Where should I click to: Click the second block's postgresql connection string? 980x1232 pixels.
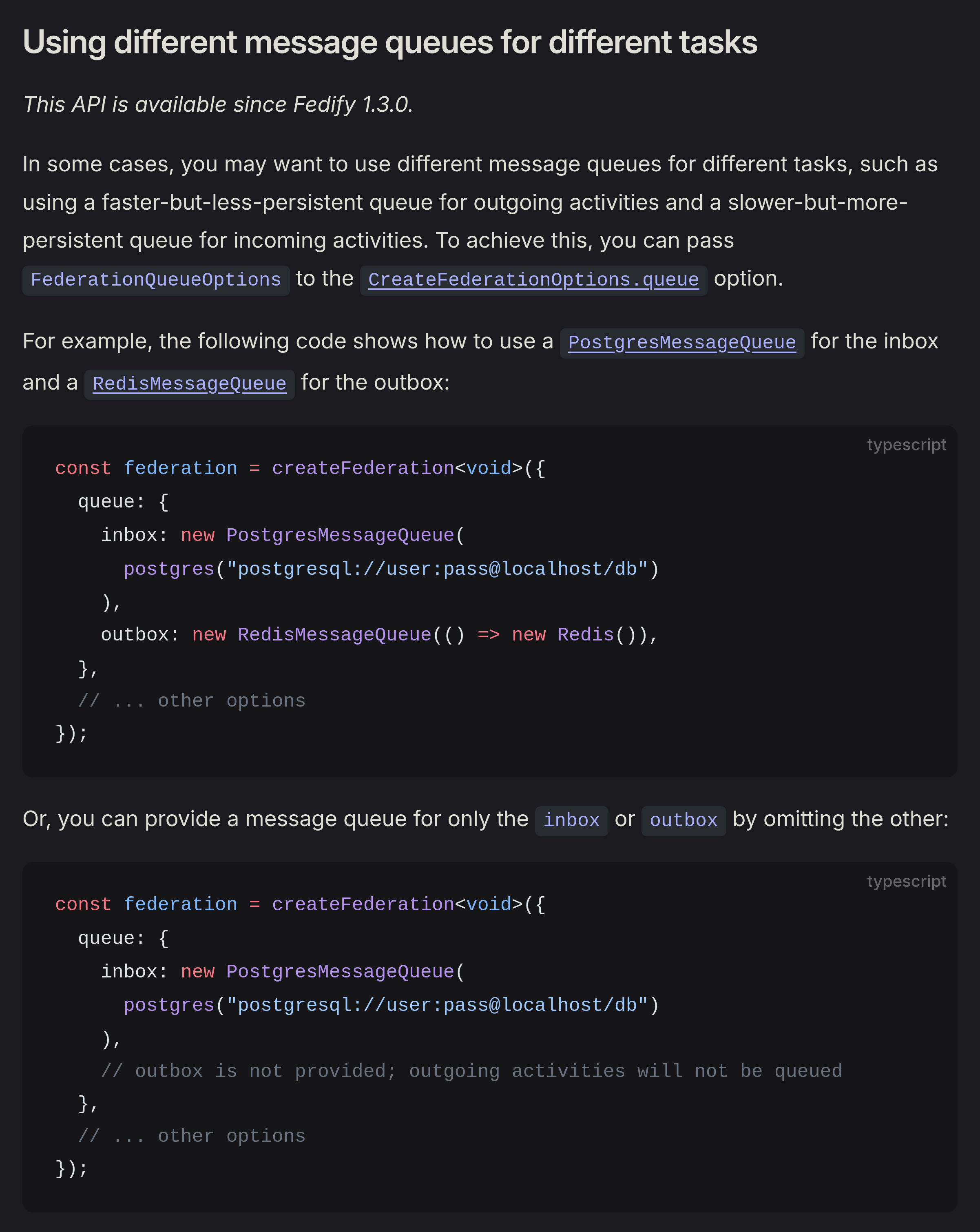(x=437, y=1005)
